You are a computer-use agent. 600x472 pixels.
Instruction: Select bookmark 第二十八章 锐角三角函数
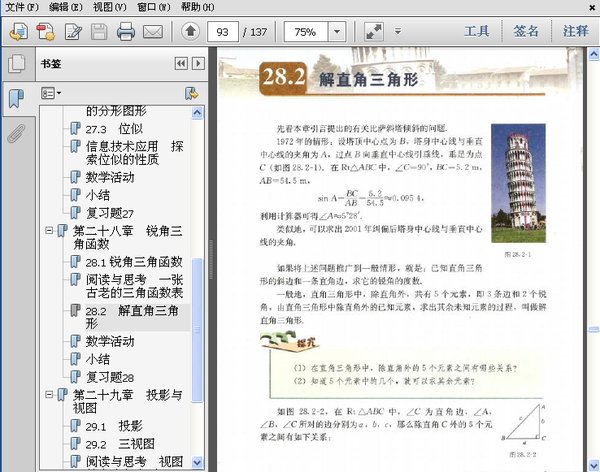click(127, 237)
